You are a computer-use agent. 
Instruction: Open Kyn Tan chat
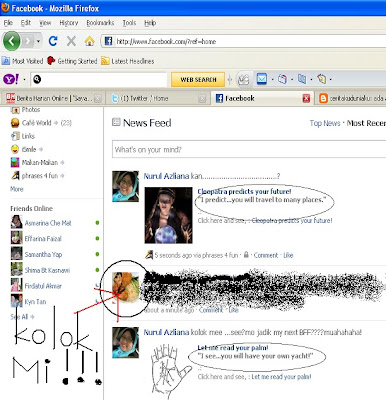point(35,301)
